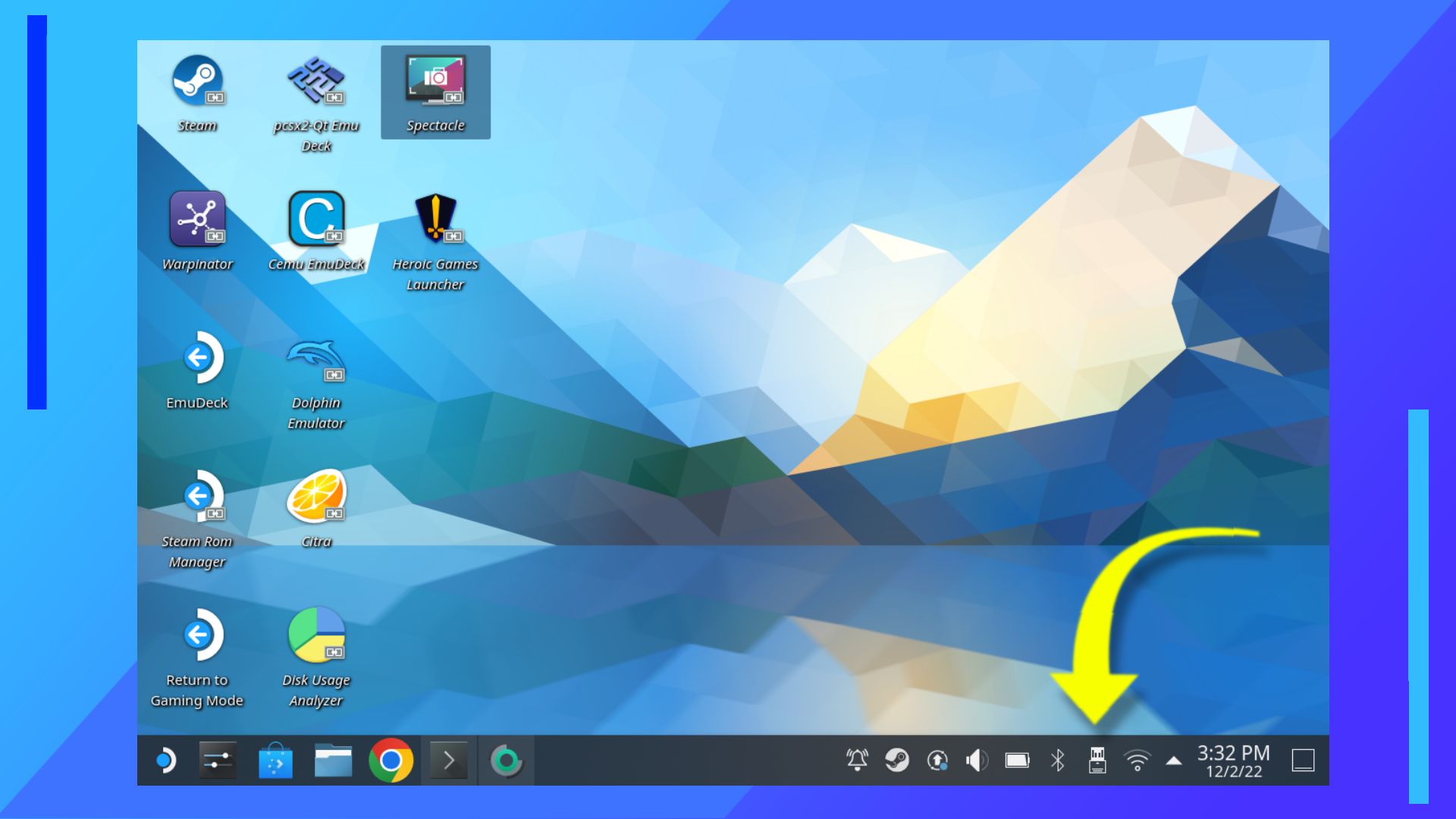This screenshot has width=1456, height=819.
Task: Launch the Discover software center
Action: (276, 761)
